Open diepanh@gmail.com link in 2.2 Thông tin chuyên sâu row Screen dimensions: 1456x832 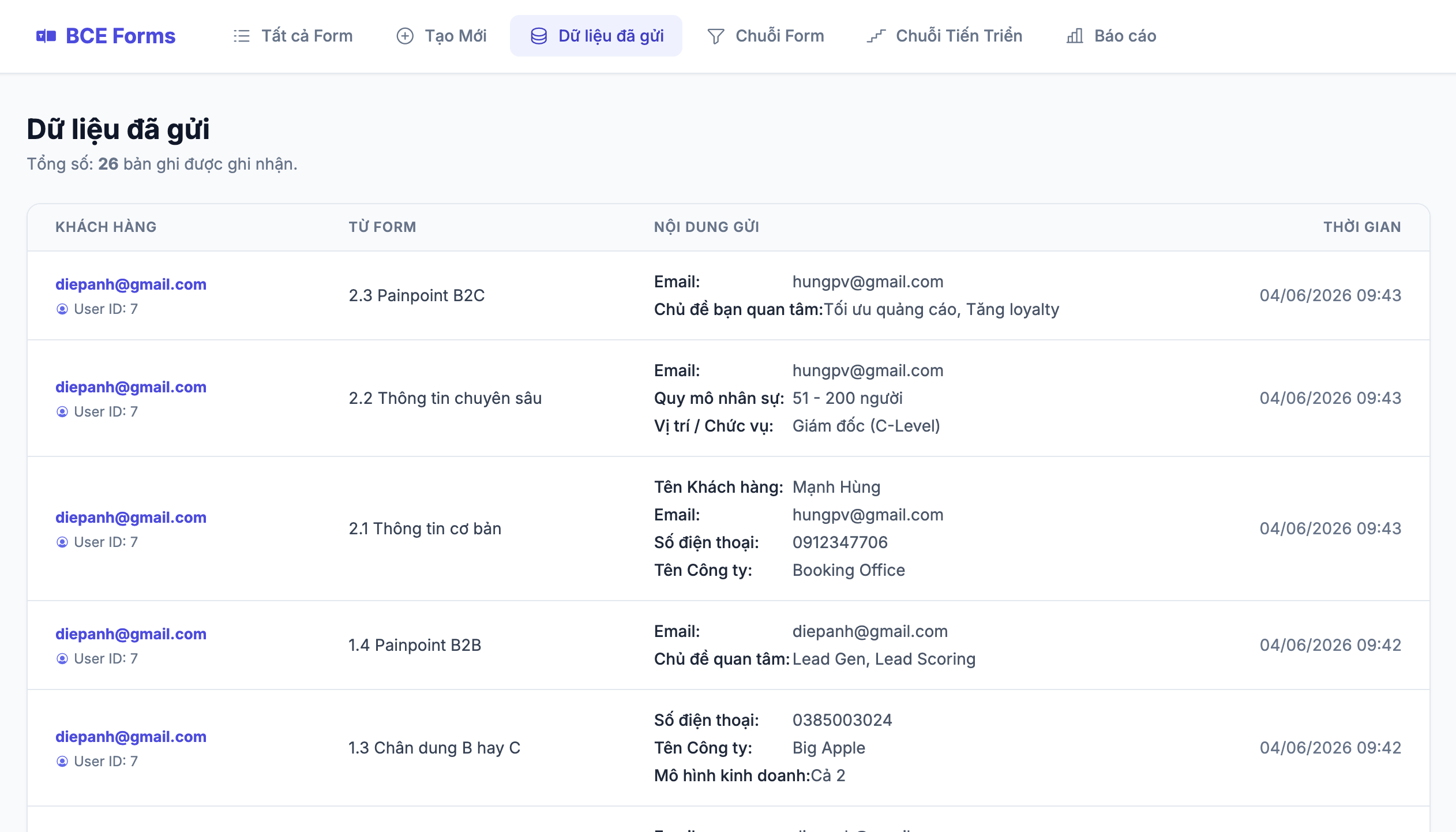click(x=131, y=387)
